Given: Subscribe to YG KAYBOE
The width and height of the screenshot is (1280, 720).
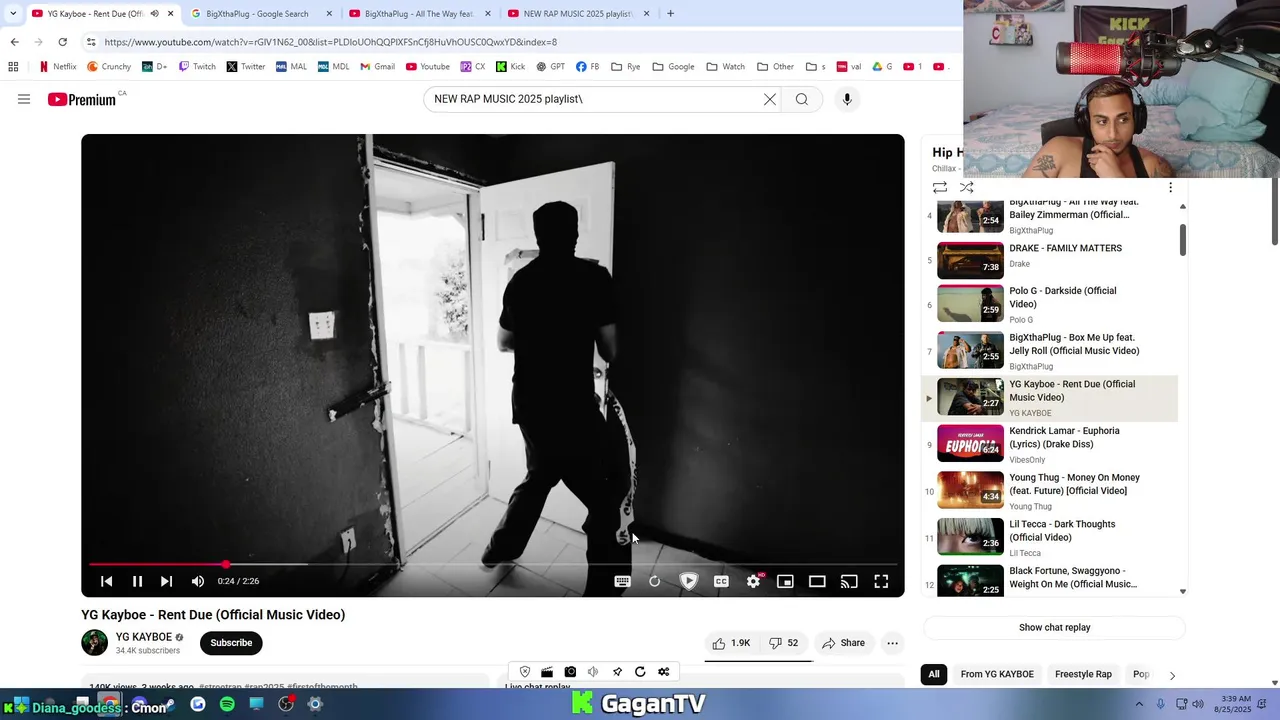Looking at the screenshot, I should pyautogui.click(x=231, y=643).
